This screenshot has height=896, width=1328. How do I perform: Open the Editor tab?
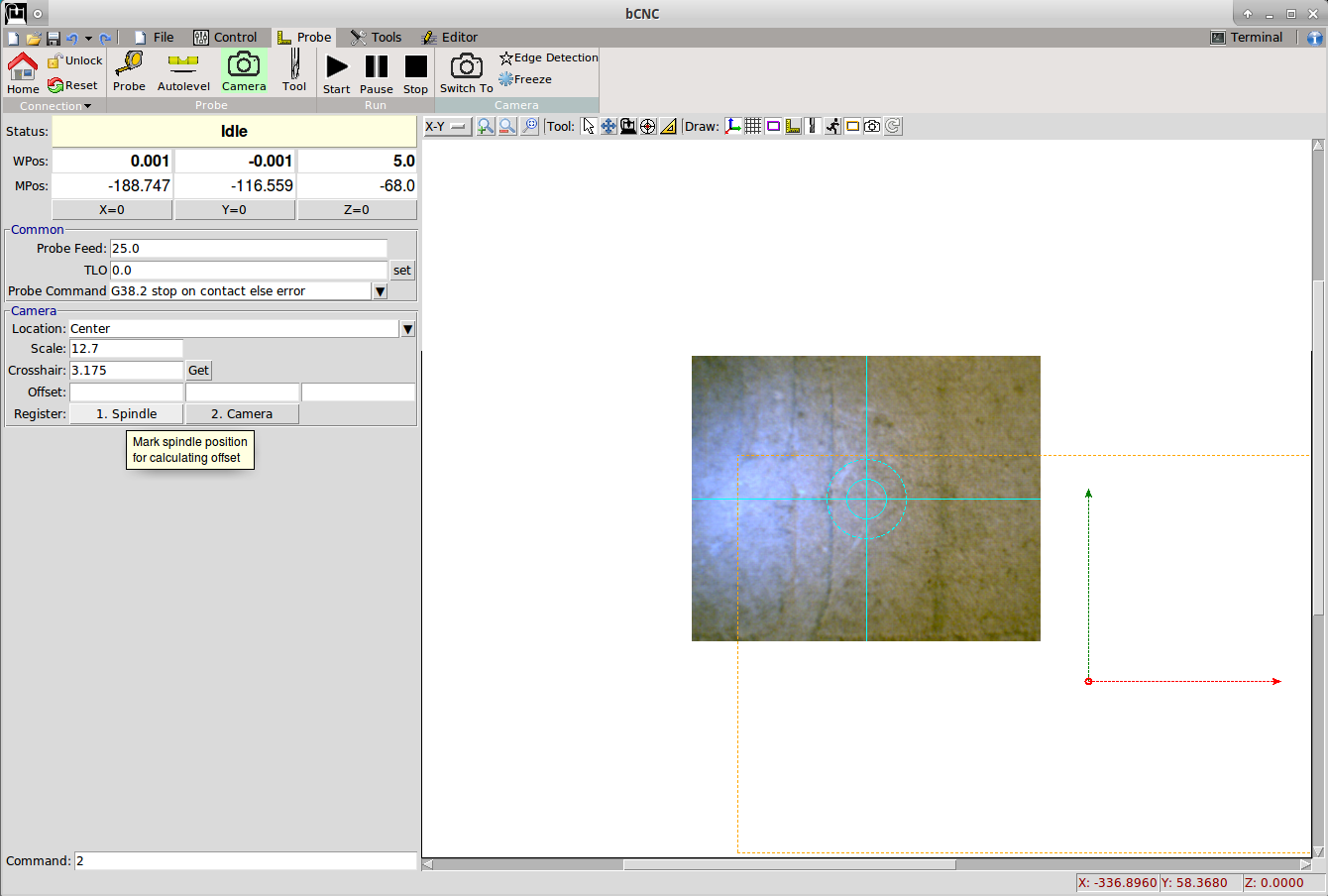(450, 38)
